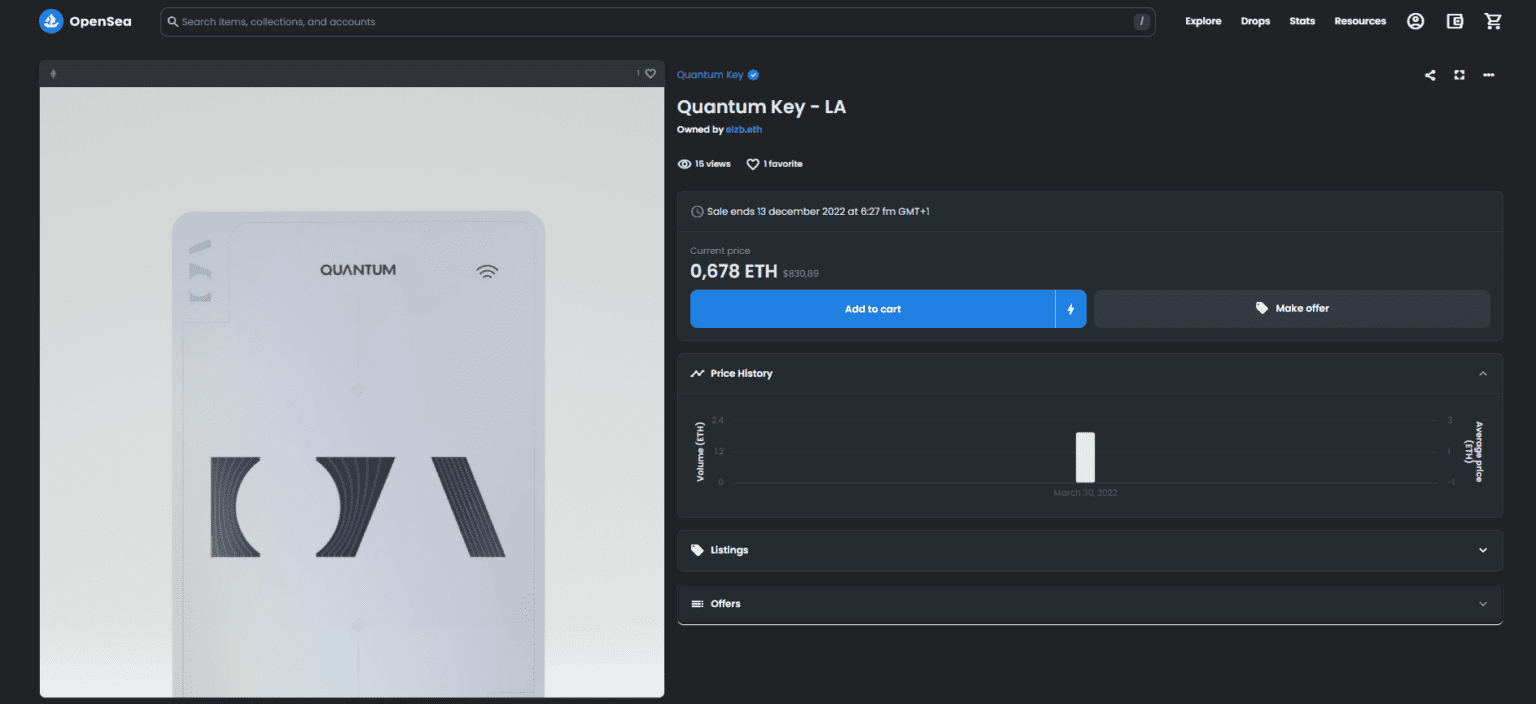Open the Stats menu
This screenshot has height=704, width=1536.
(1302, 20)
